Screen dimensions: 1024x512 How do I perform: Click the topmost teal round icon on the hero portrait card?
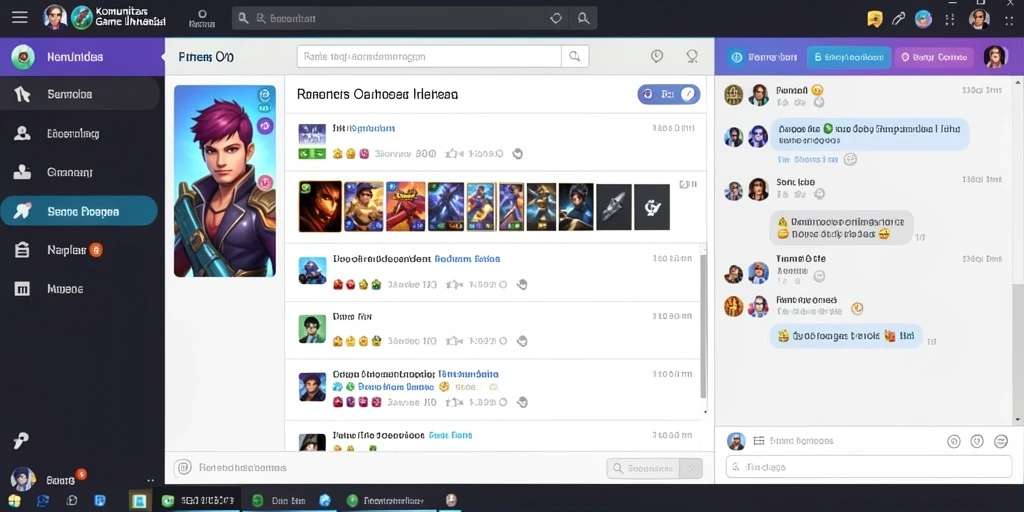coord(264,95)
